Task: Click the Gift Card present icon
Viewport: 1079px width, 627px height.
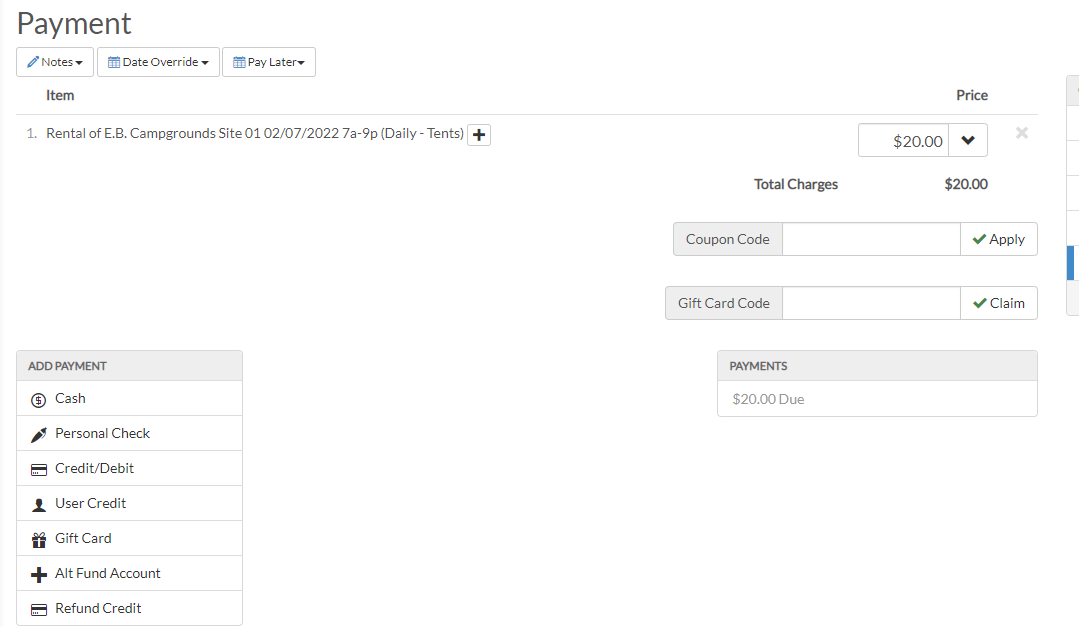Action: 39,540
